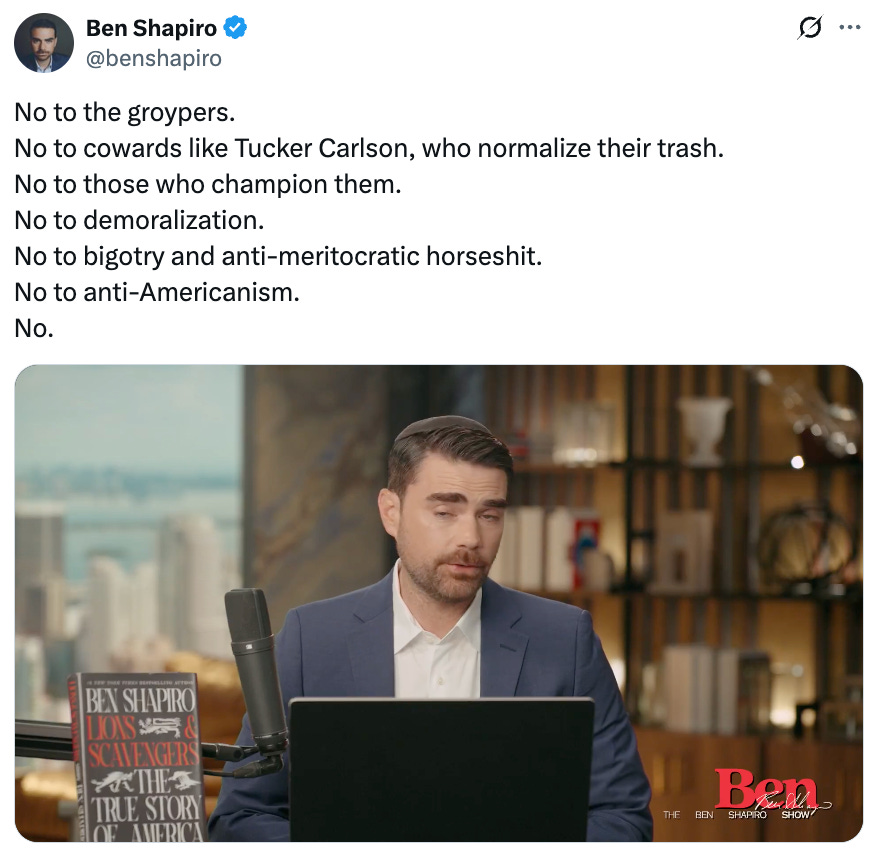Play the embedded Ben Shapiro Show video

click(439, 603)
